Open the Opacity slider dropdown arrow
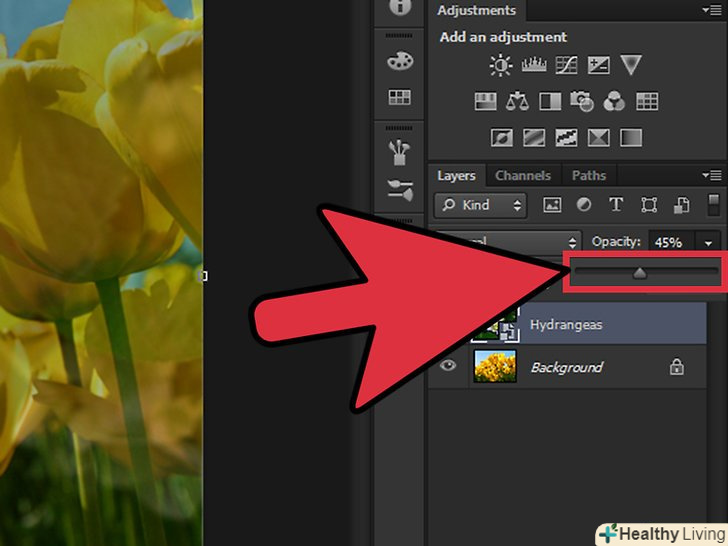 (708, 243)
